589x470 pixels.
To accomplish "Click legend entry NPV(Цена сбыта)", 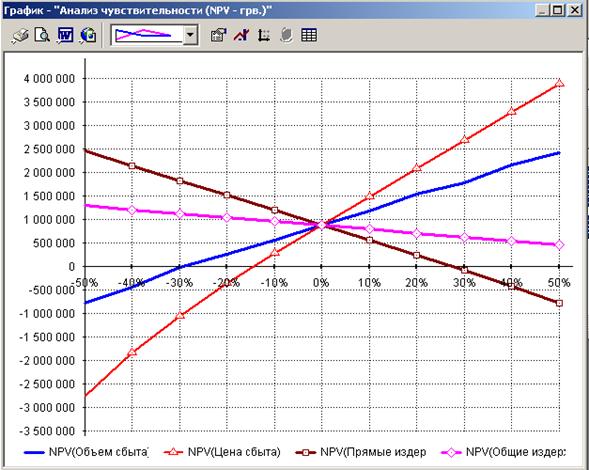I will click(x=222, y=452).
